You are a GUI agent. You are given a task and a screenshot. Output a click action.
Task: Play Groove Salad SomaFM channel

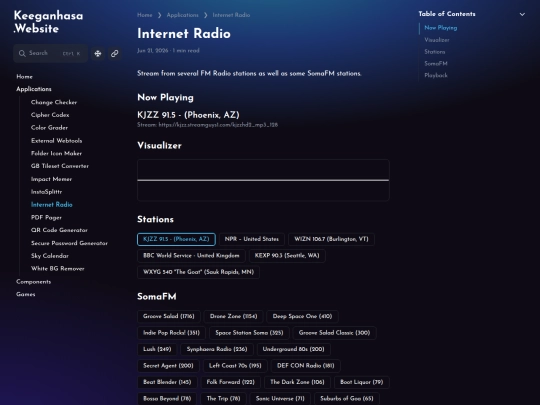pyautogui.click(x=169, y=316)
